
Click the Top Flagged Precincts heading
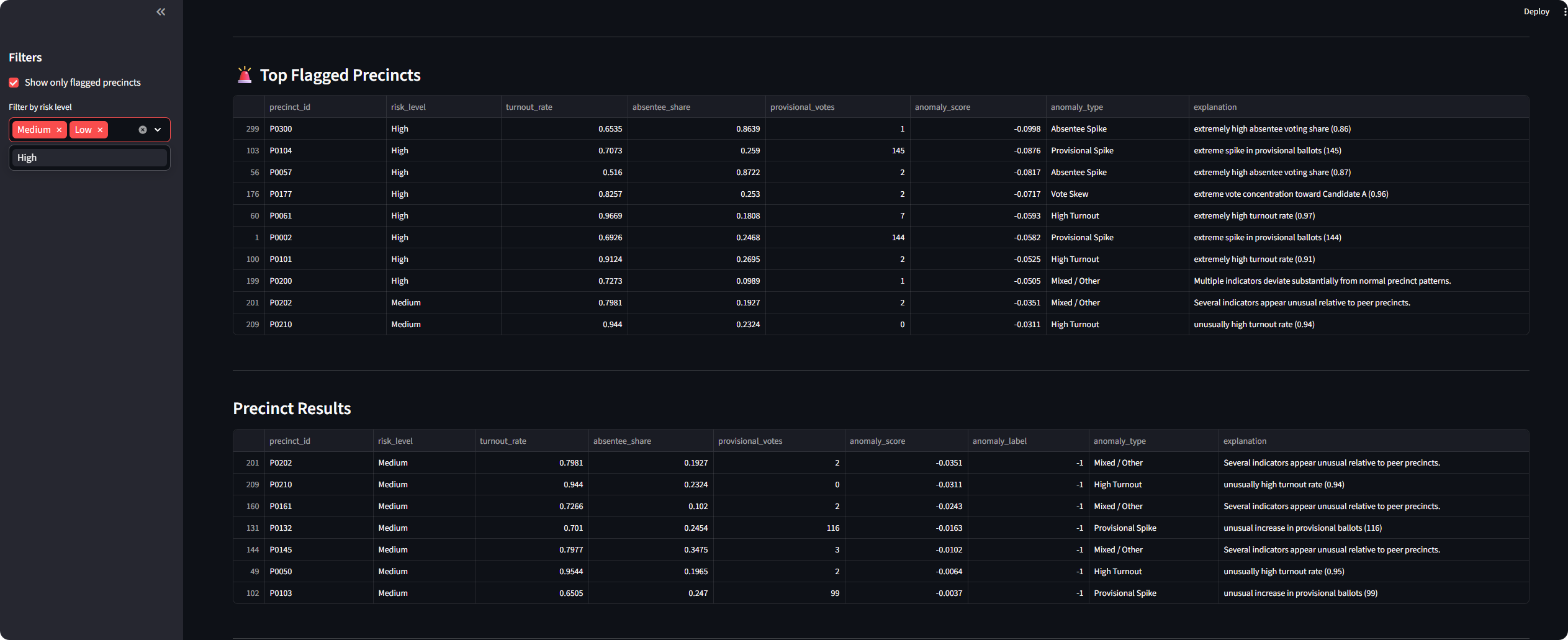pos(340,75)
